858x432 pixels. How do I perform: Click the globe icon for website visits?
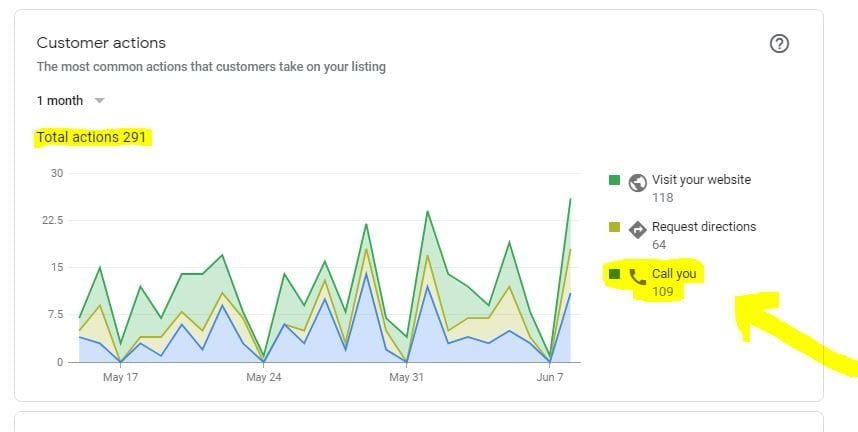[x=637, y=181]
